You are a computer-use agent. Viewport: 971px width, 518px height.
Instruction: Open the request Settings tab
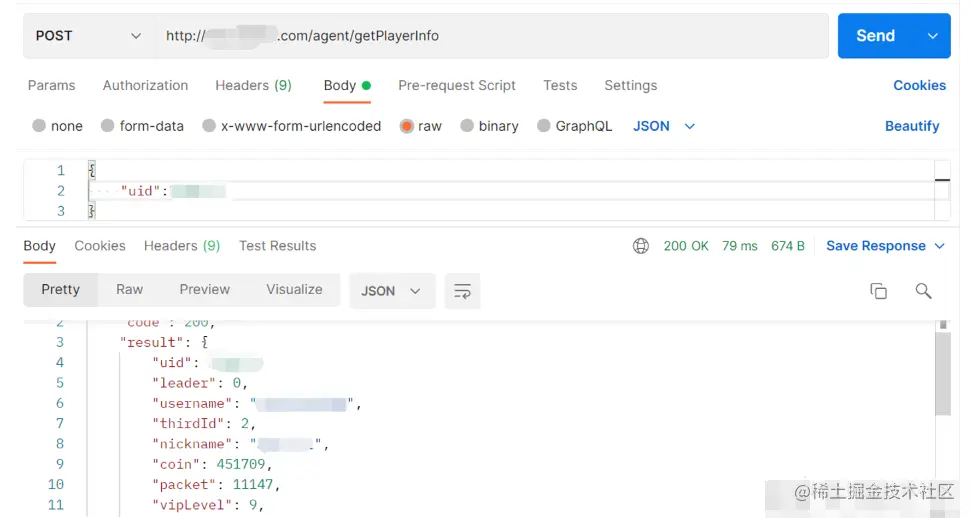coord(630,86)
